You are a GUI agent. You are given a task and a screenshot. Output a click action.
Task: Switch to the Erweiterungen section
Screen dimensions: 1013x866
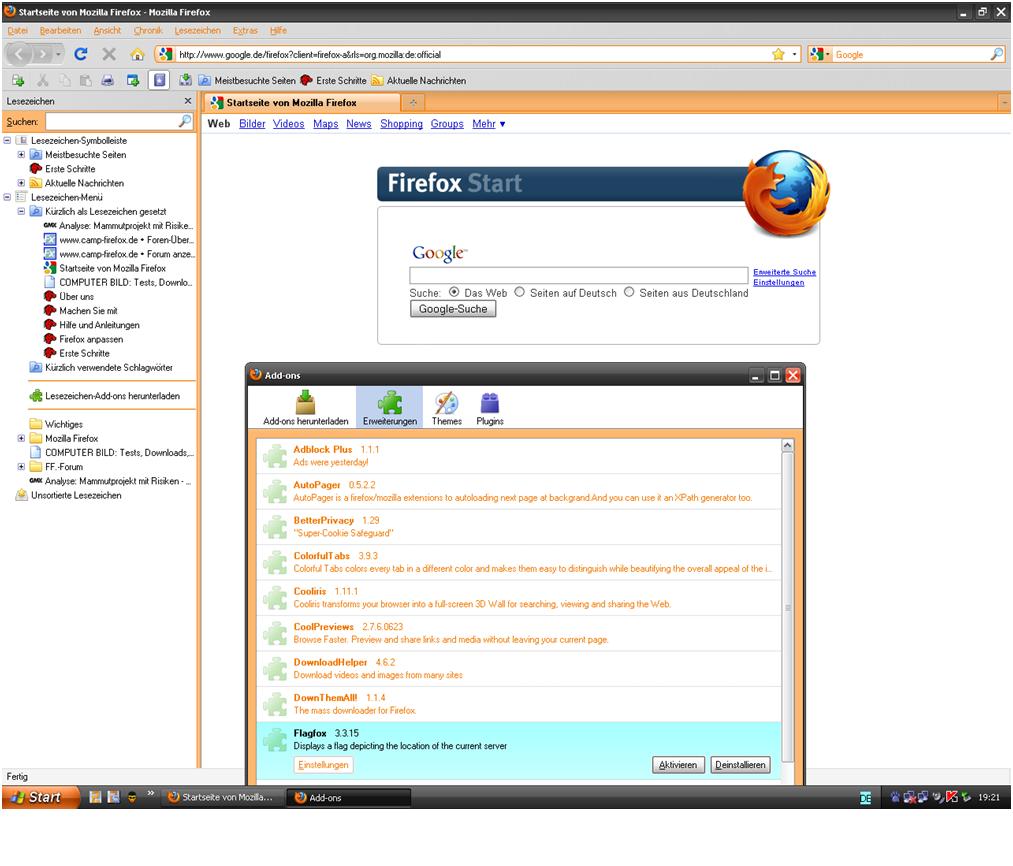(x=390, y=408)
